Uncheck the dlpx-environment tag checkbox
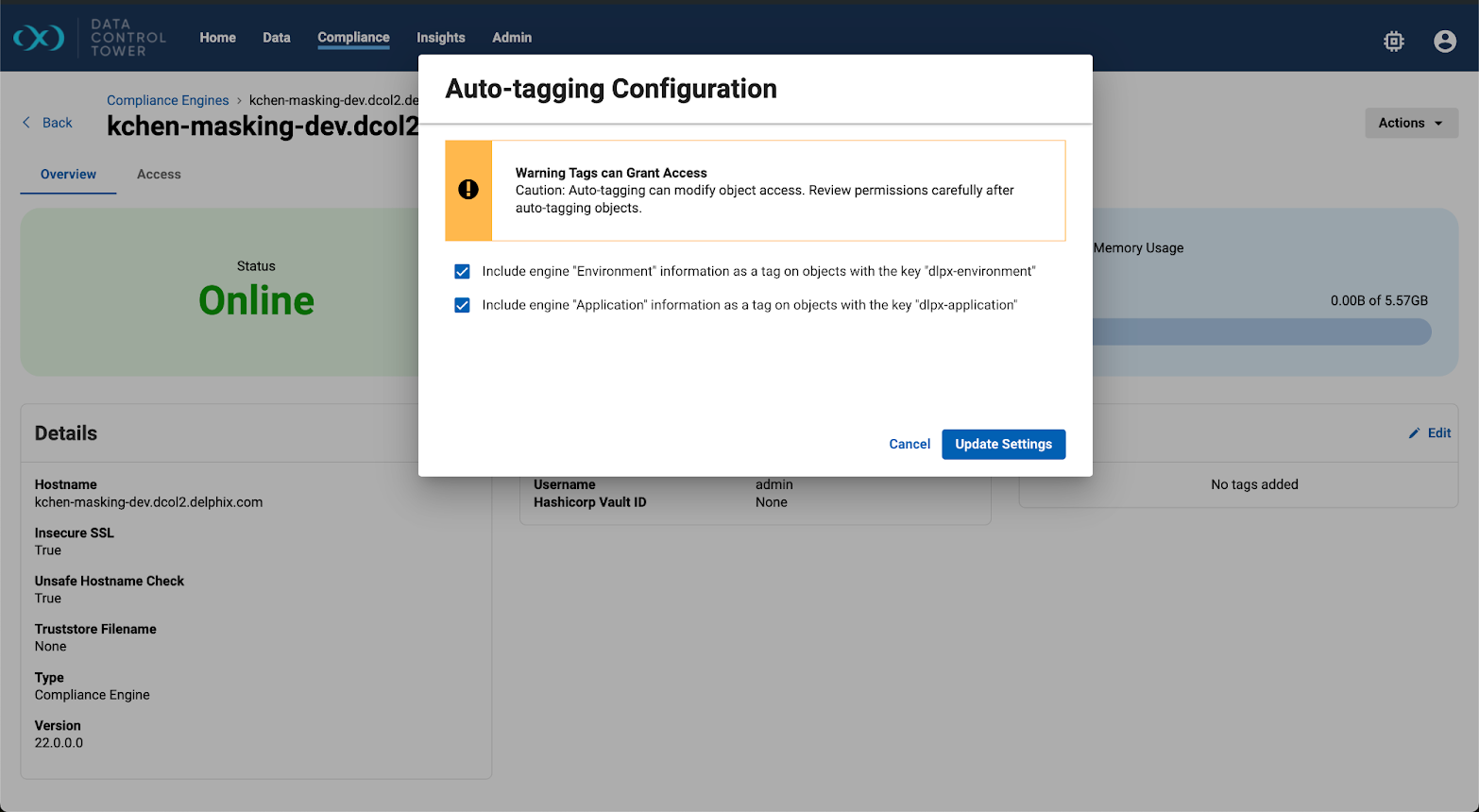The width and height of the screenshot is (1479, 812). click(x=462, y=272)
